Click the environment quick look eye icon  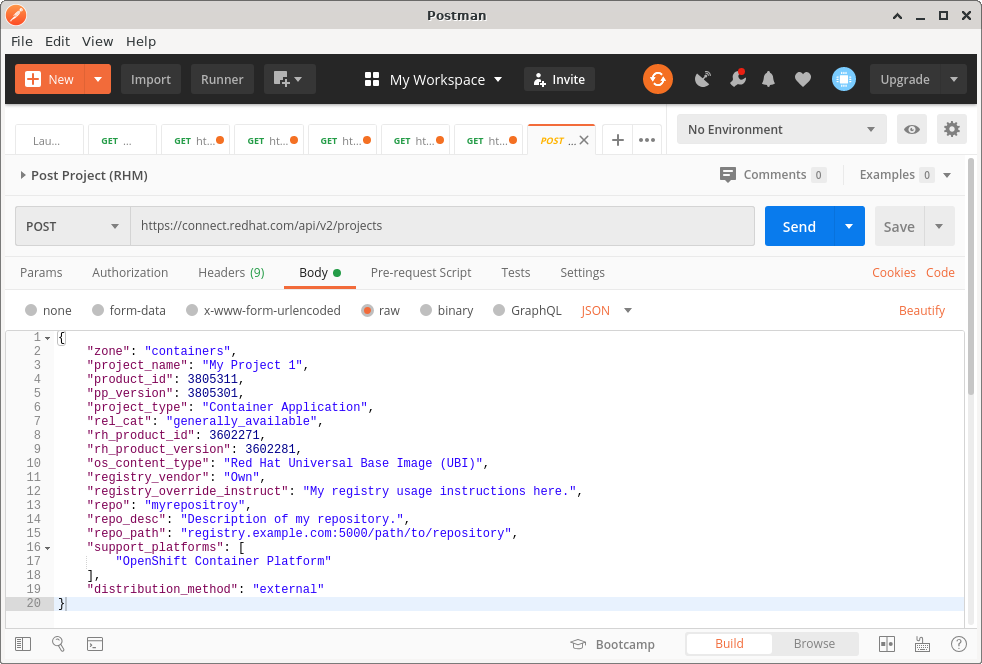tap(912, 130)
